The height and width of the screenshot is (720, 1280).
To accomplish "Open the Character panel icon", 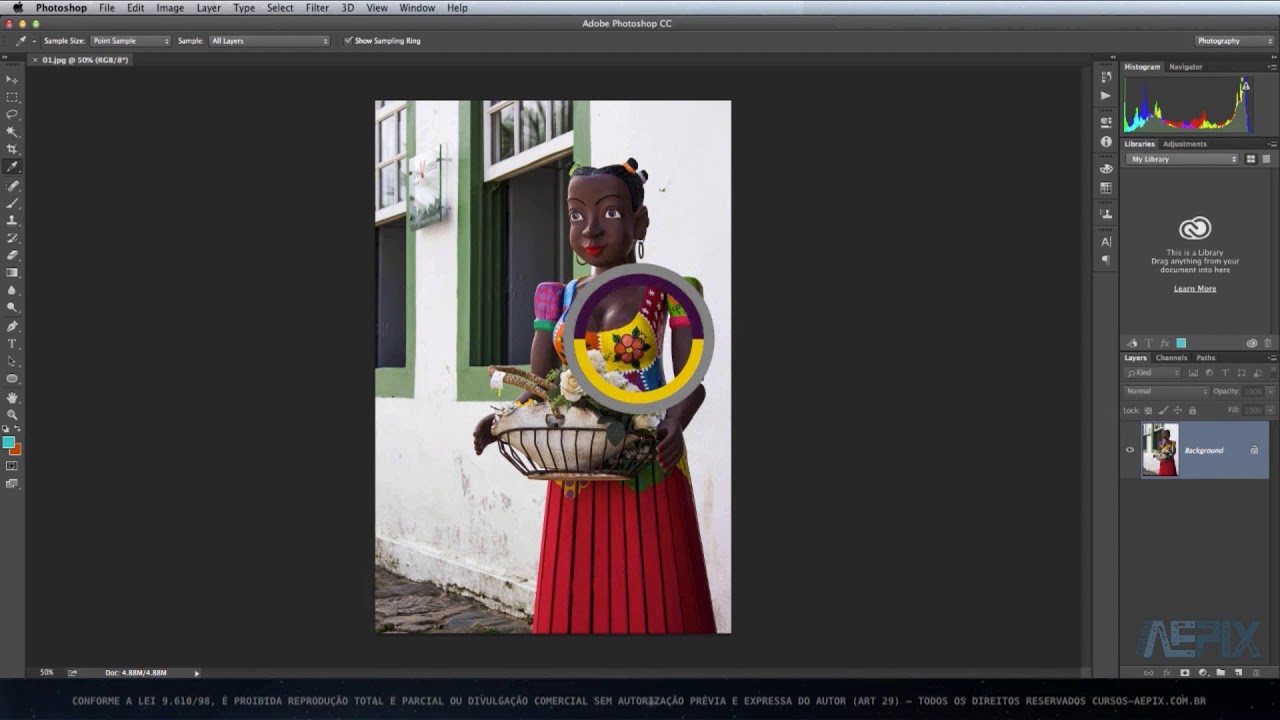I will tap(1105, 241).
